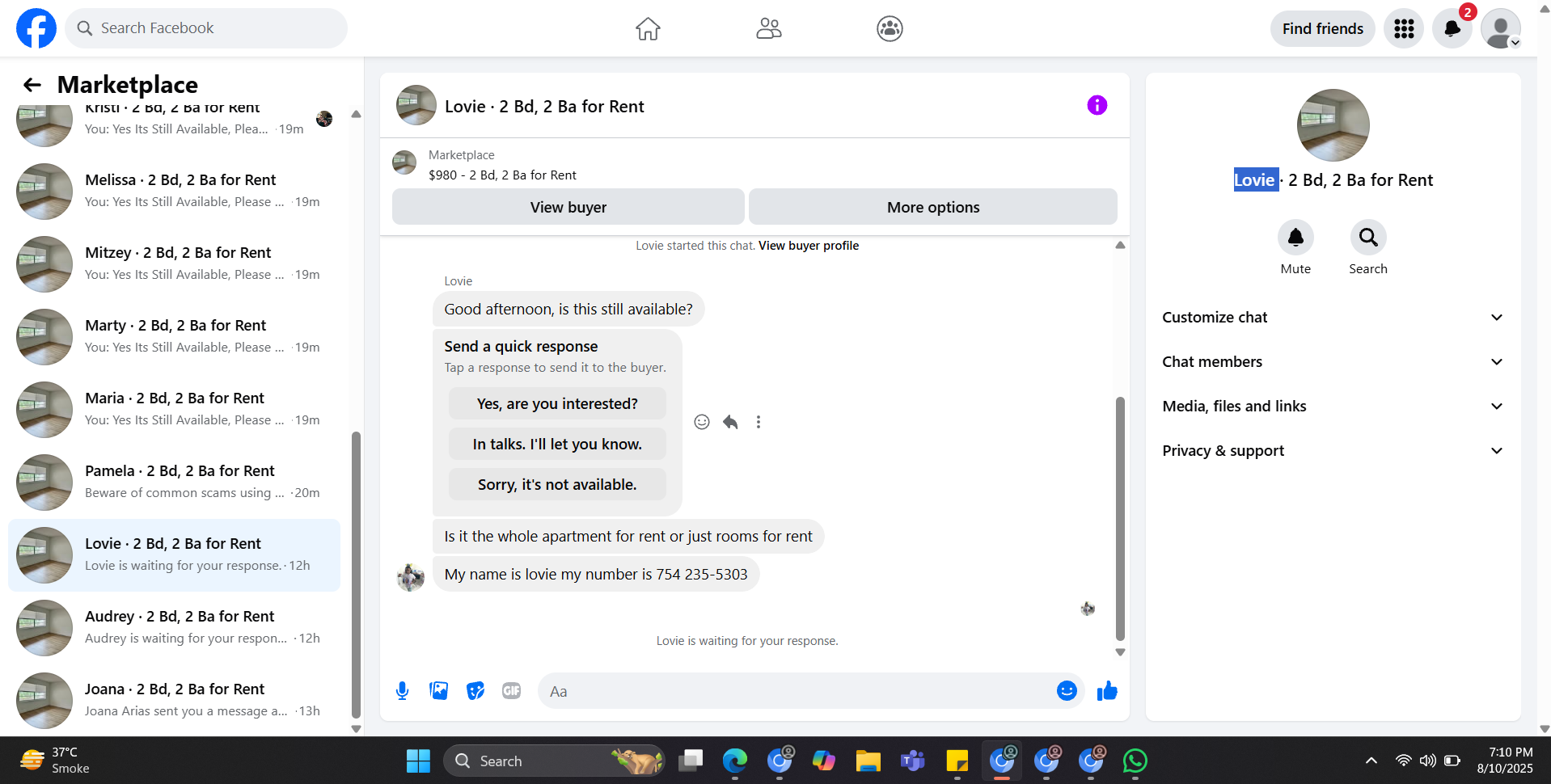Expand Media, files and links section
Screen dimensions: 1551x784
click(x=1333, y=407)
